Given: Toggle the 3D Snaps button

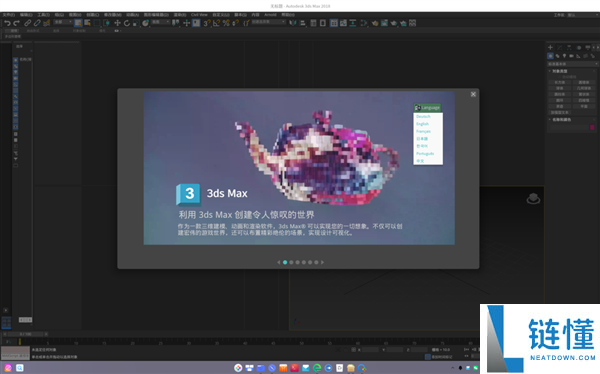Looking at the screenshot, I should (x=207, y=23).
